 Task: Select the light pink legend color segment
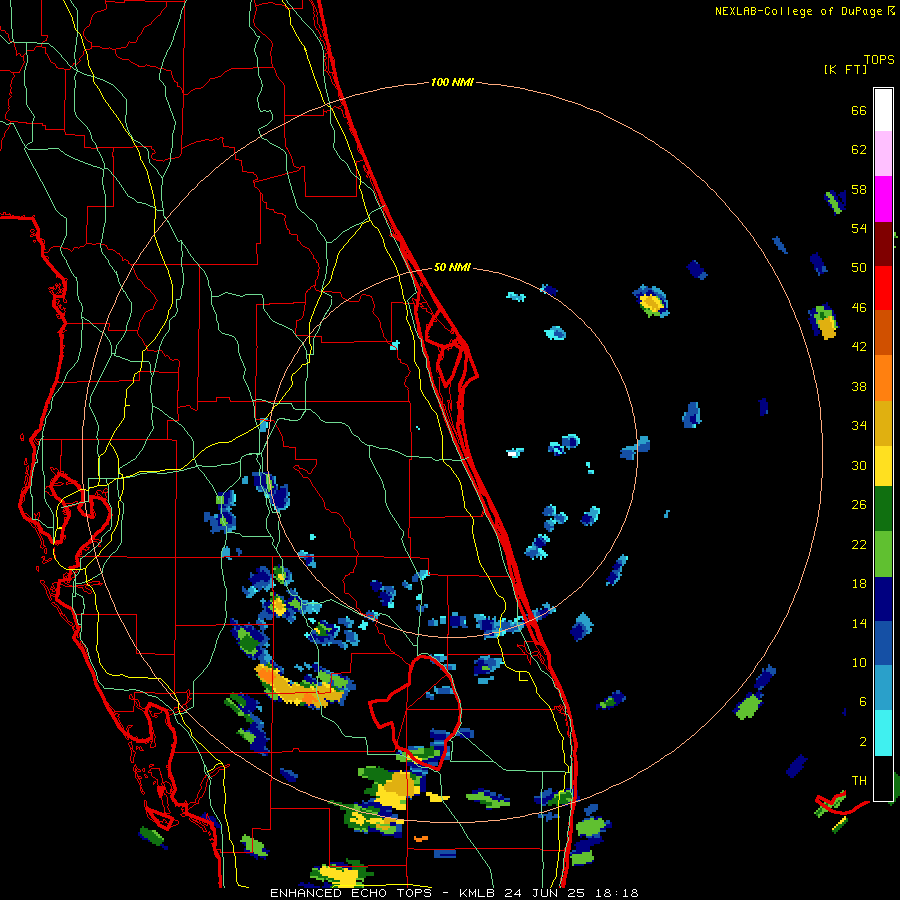pos(883,153)
